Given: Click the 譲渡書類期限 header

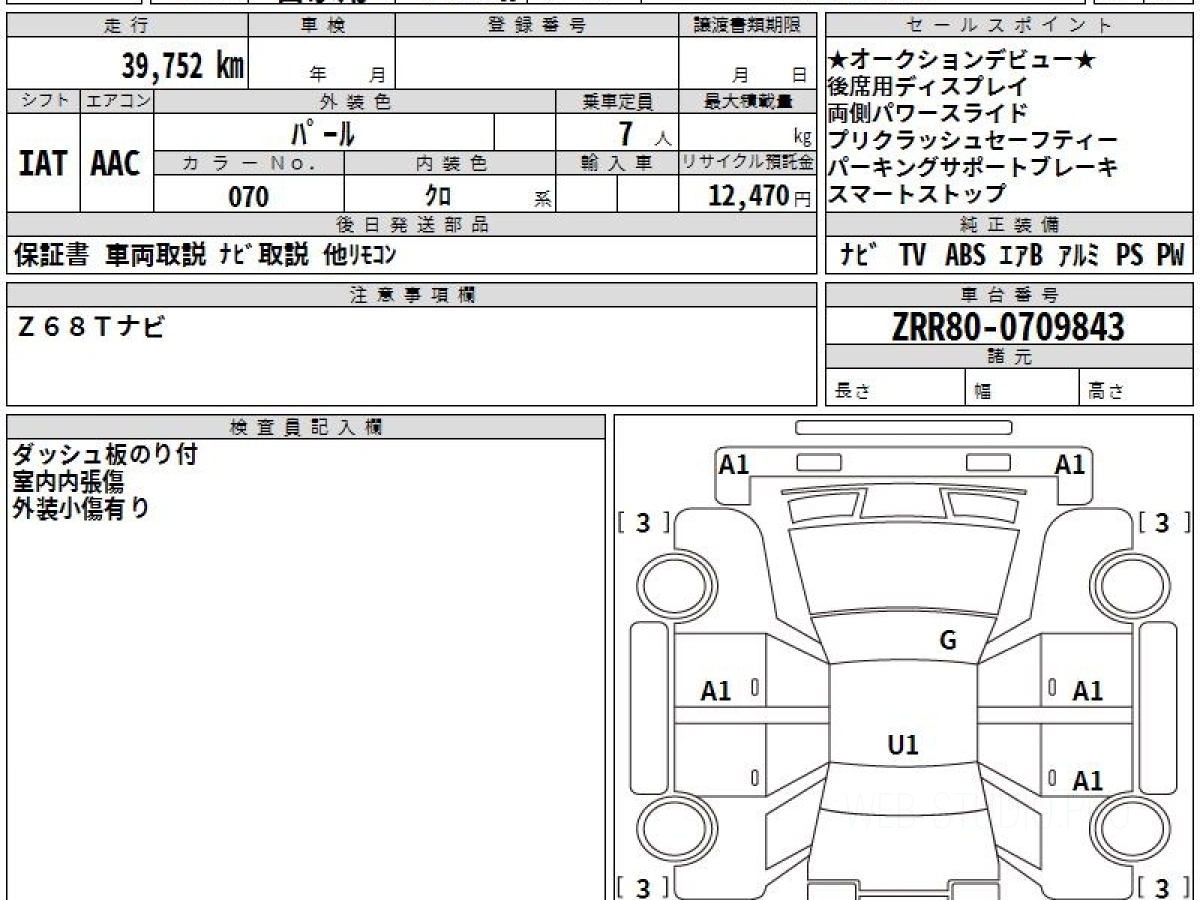Looking at the screenshot, I should click(x=747, y=26).
